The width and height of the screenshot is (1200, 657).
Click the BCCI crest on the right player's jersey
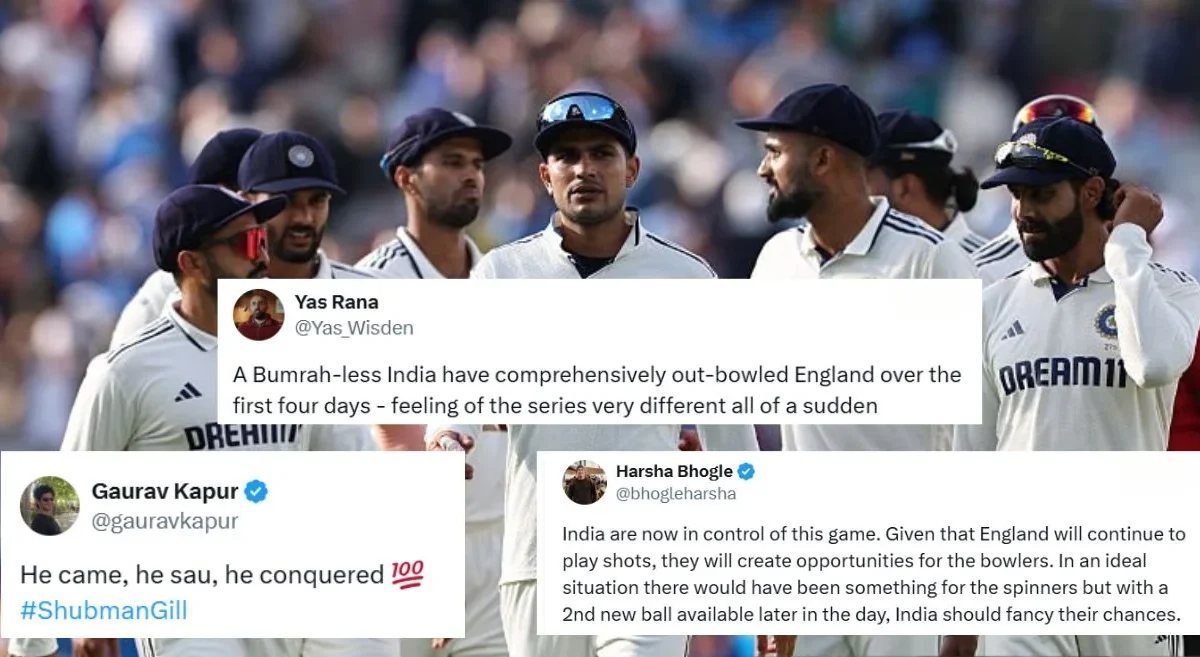coord(1105,322)
